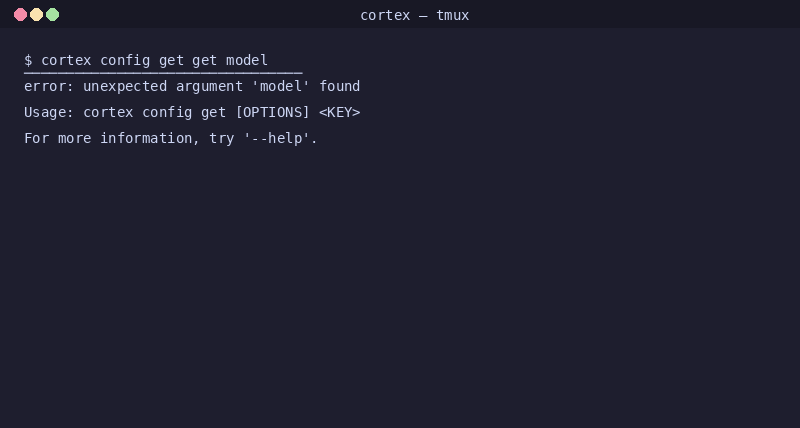Click the 'cortex — tmux' window title
This screenshot has height=428, width=800.
(x=414, y=15)
